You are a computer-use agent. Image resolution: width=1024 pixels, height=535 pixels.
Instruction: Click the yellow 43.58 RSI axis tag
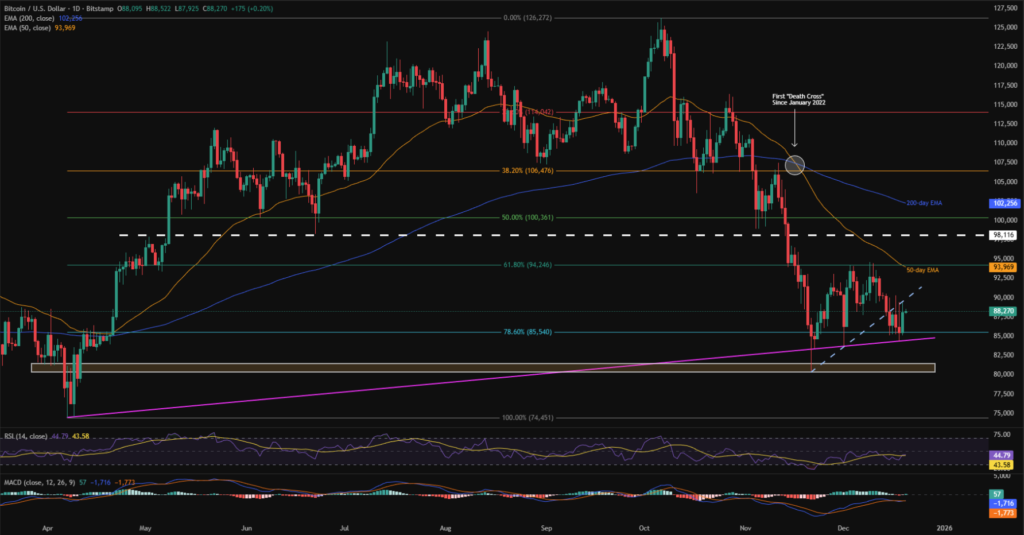click(x=1002, y=464)
